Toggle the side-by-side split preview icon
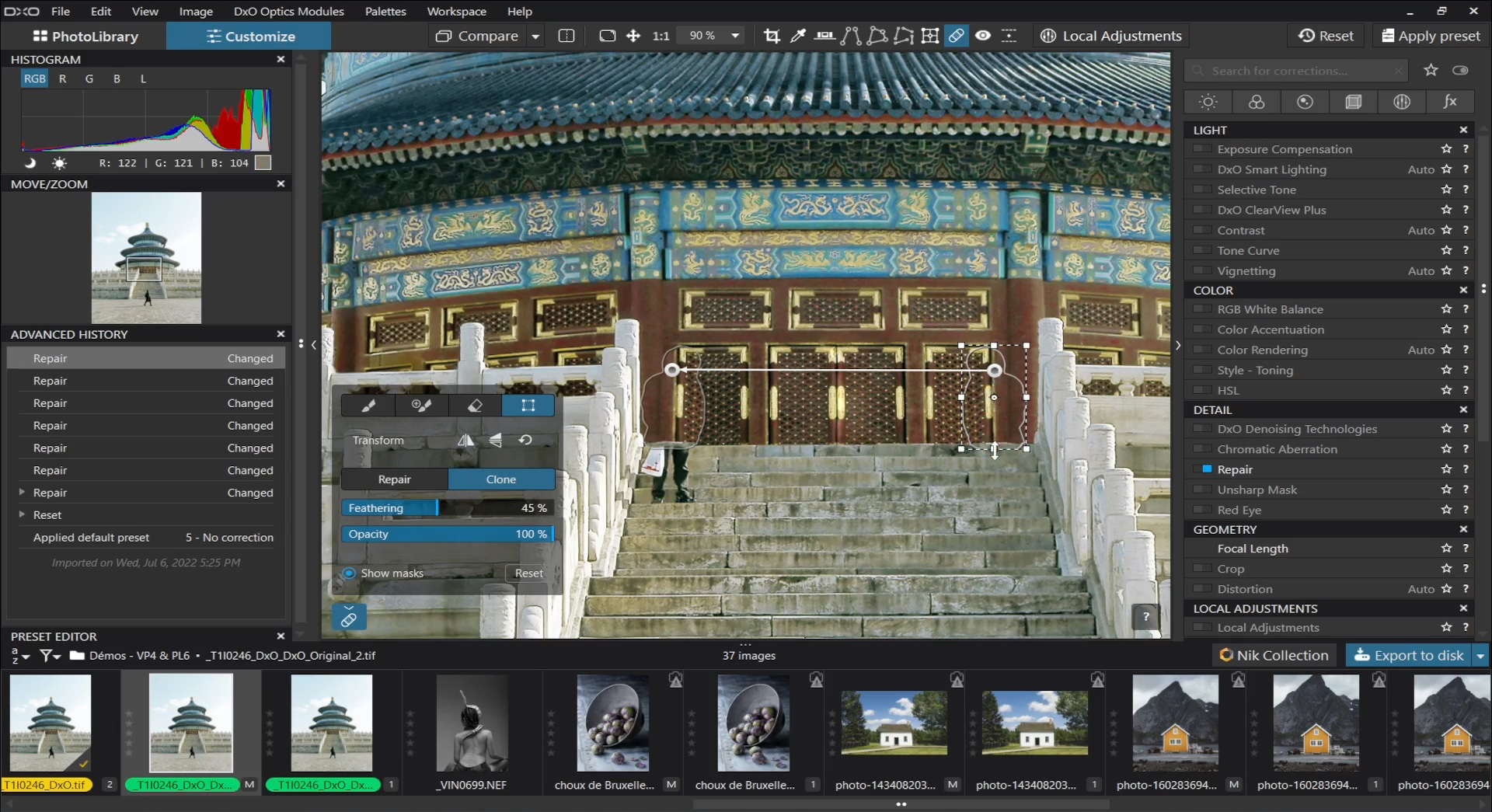Screen dimensions: 1492x812 pyautogui.click(x=566, y=36)
